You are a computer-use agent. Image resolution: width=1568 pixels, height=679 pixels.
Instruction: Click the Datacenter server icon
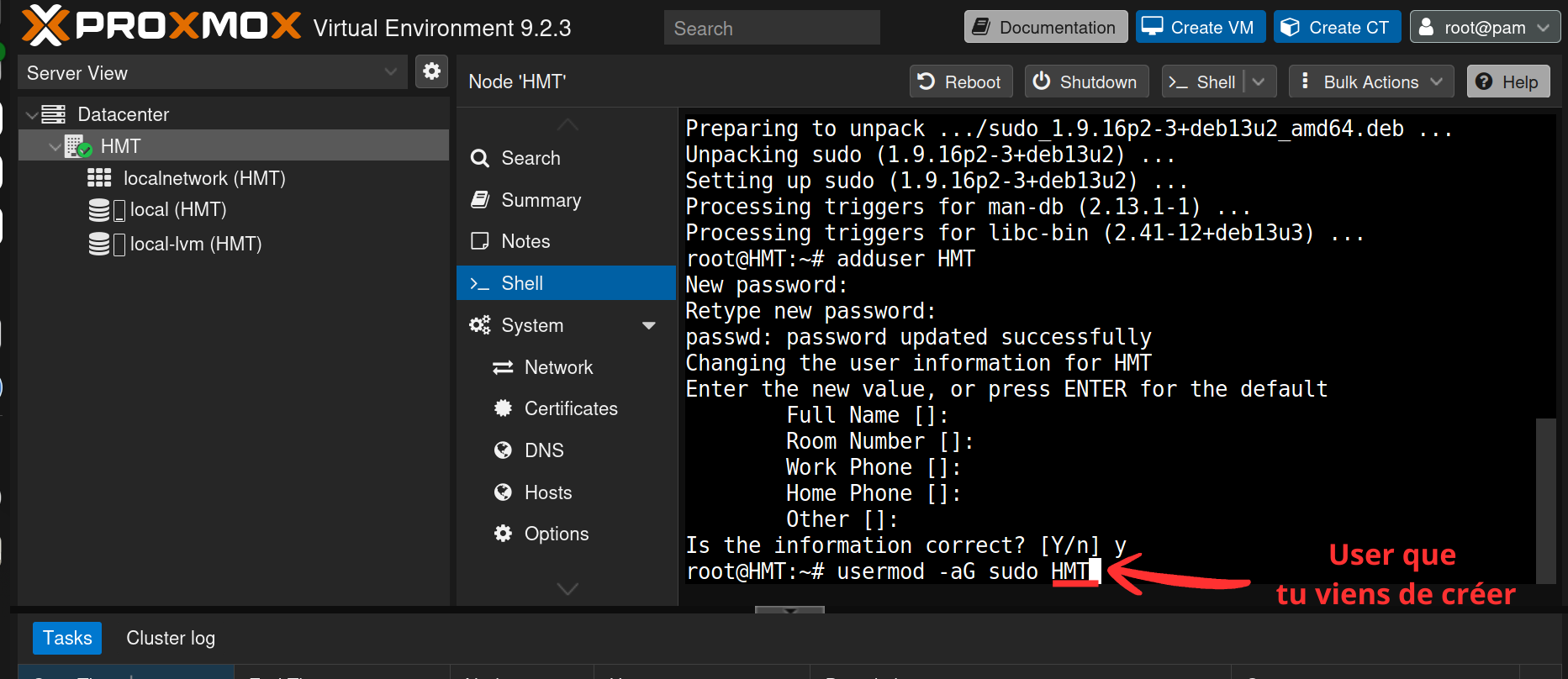point(54,114)
